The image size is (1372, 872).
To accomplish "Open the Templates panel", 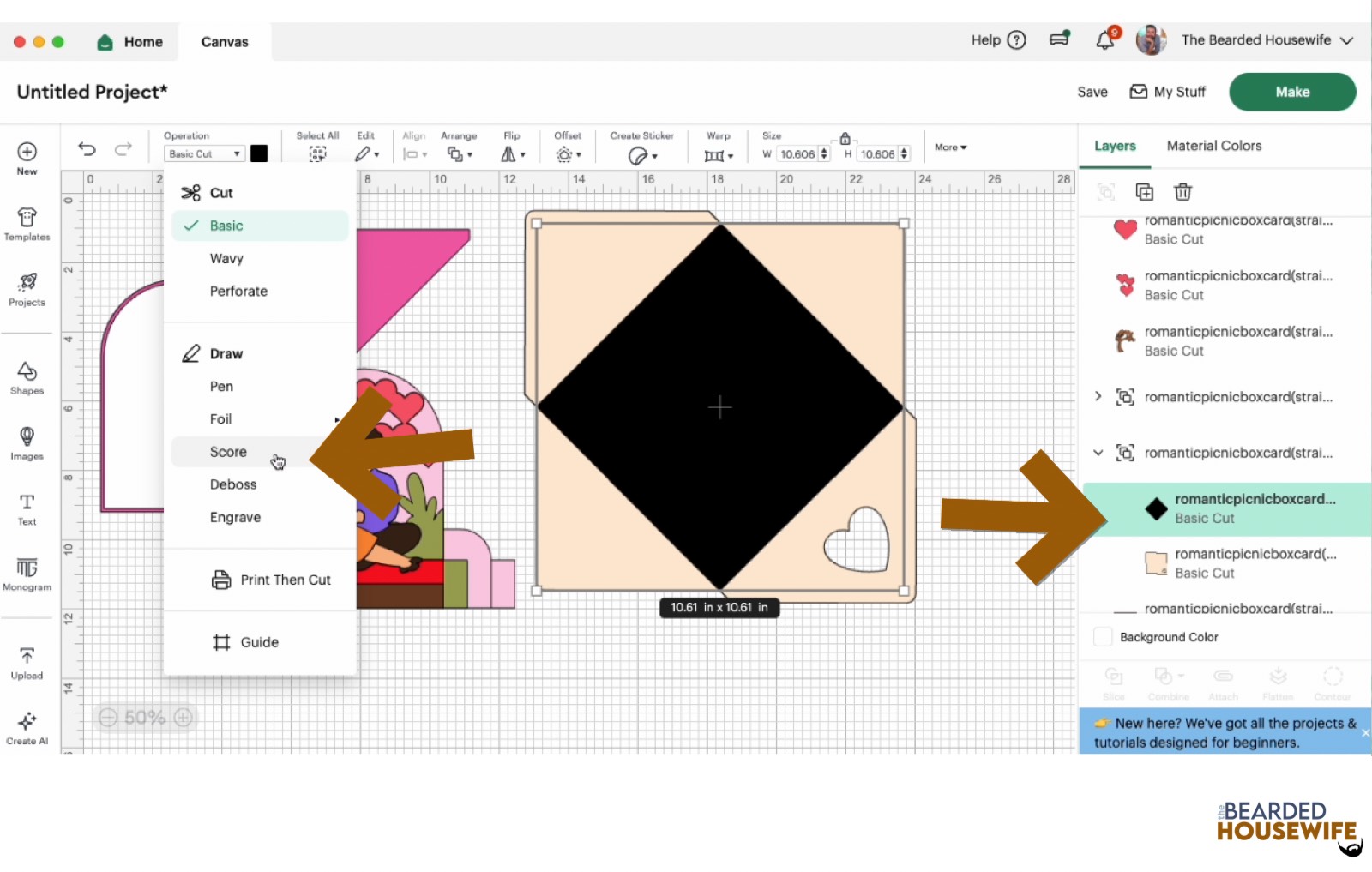I will [27, 224].
